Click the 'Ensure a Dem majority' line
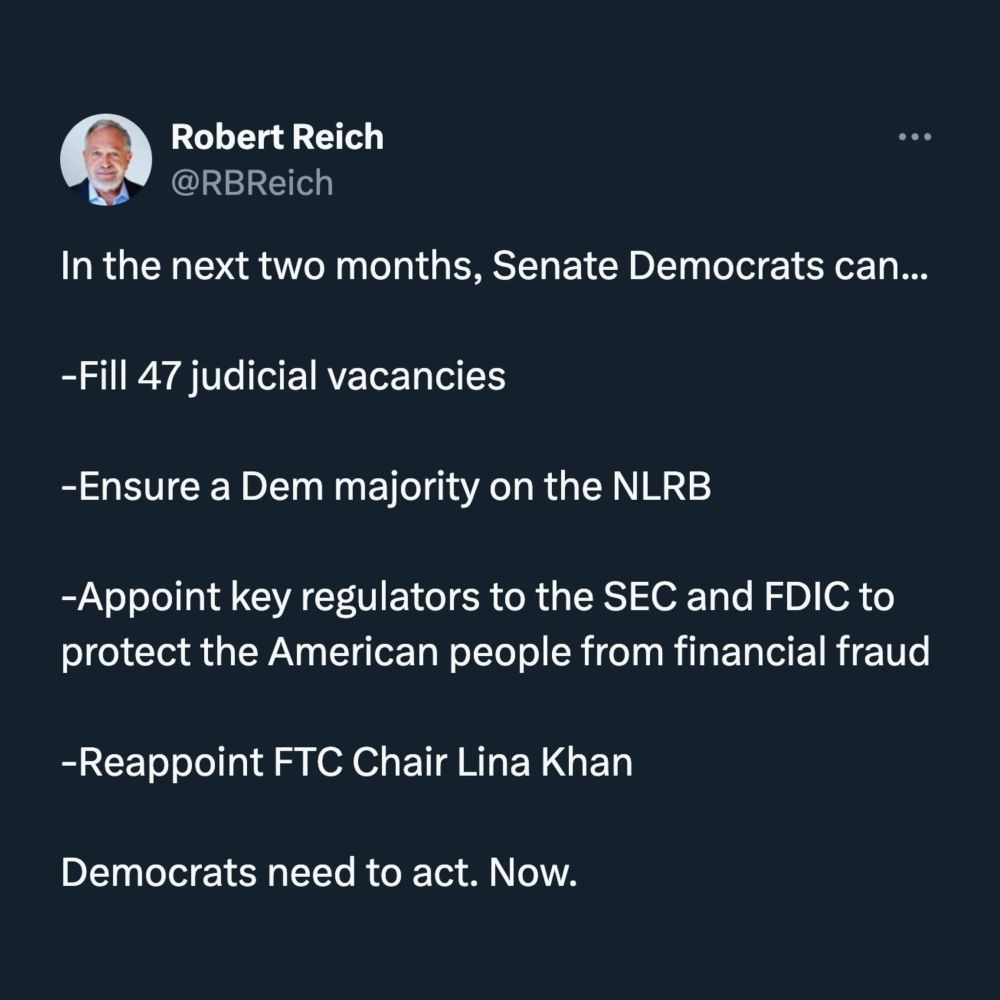The image size is (1000, 1000). [386, 487]
